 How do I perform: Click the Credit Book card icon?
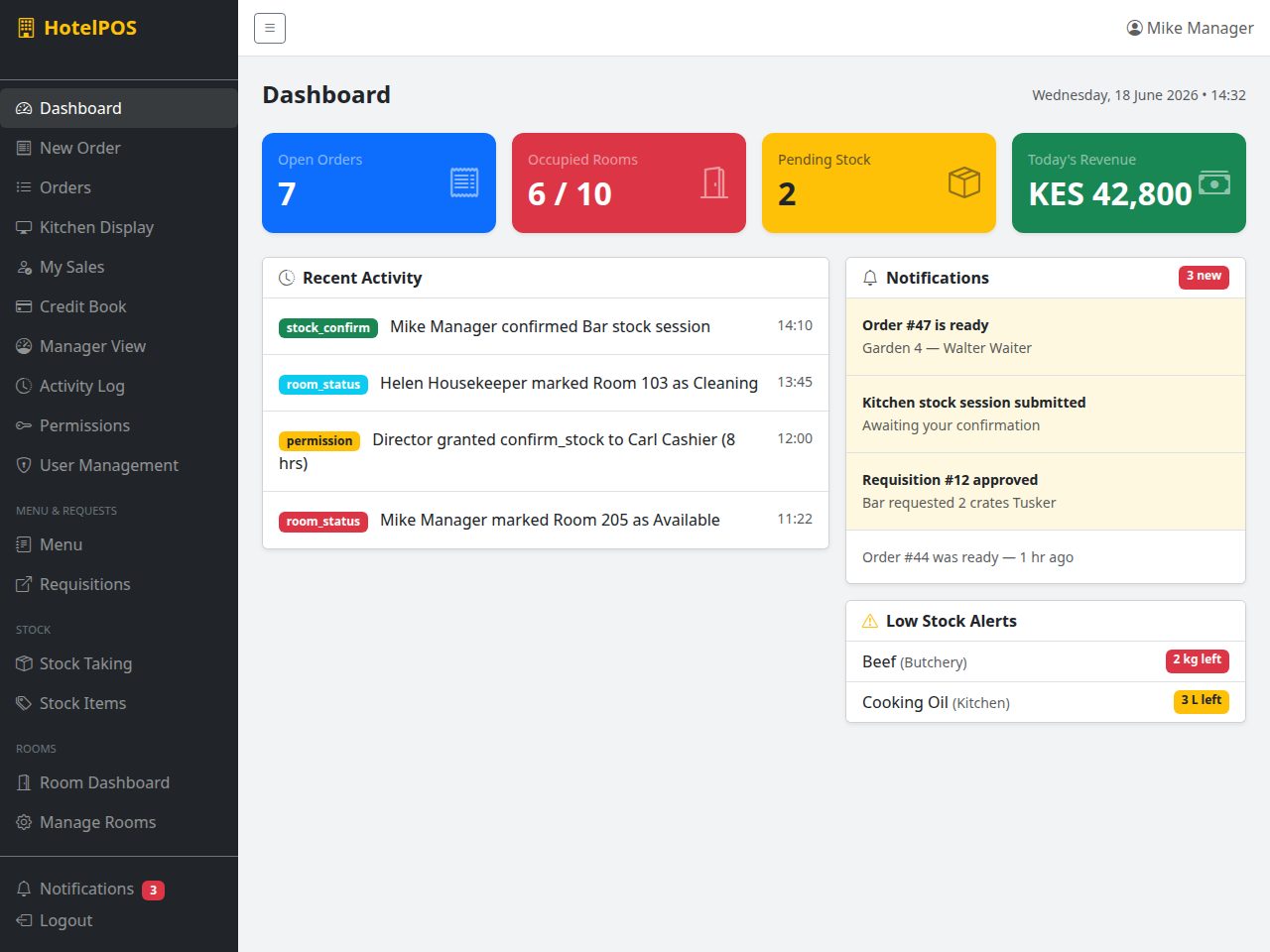24,306
